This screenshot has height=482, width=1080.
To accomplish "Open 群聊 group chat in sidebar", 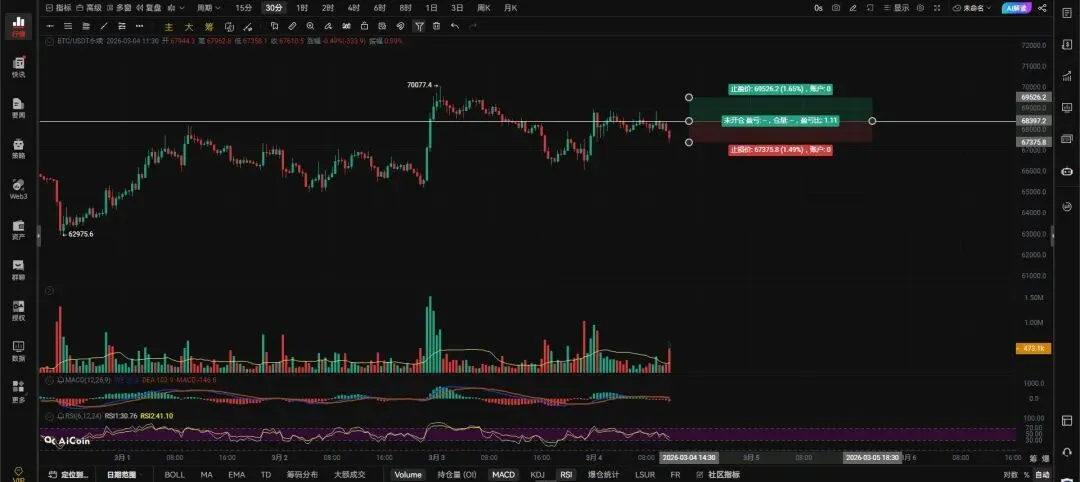I will (18, 270).
